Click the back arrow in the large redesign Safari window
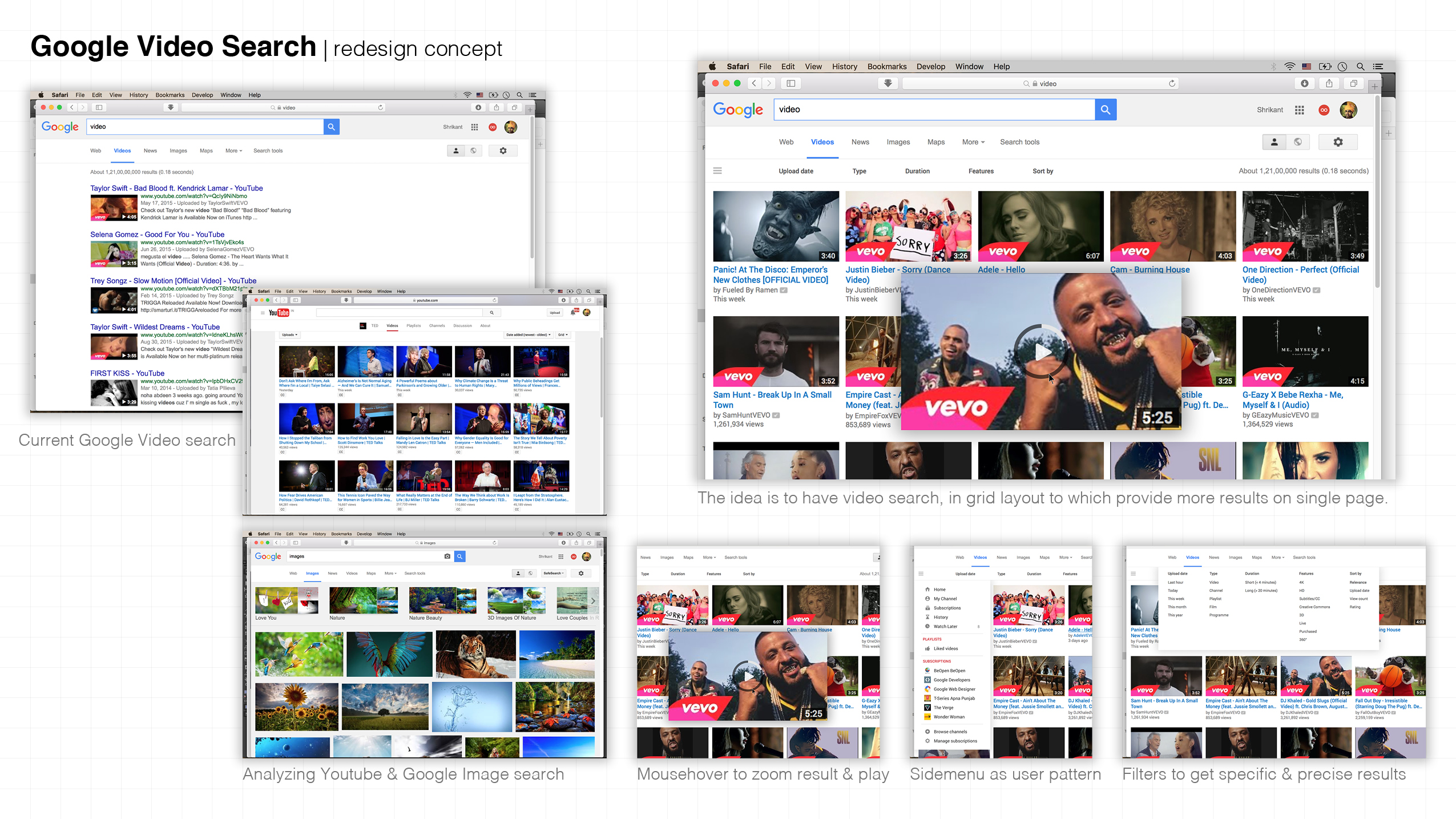The image size is (1456, 819). pyautogui.click(x=754, y=83)
